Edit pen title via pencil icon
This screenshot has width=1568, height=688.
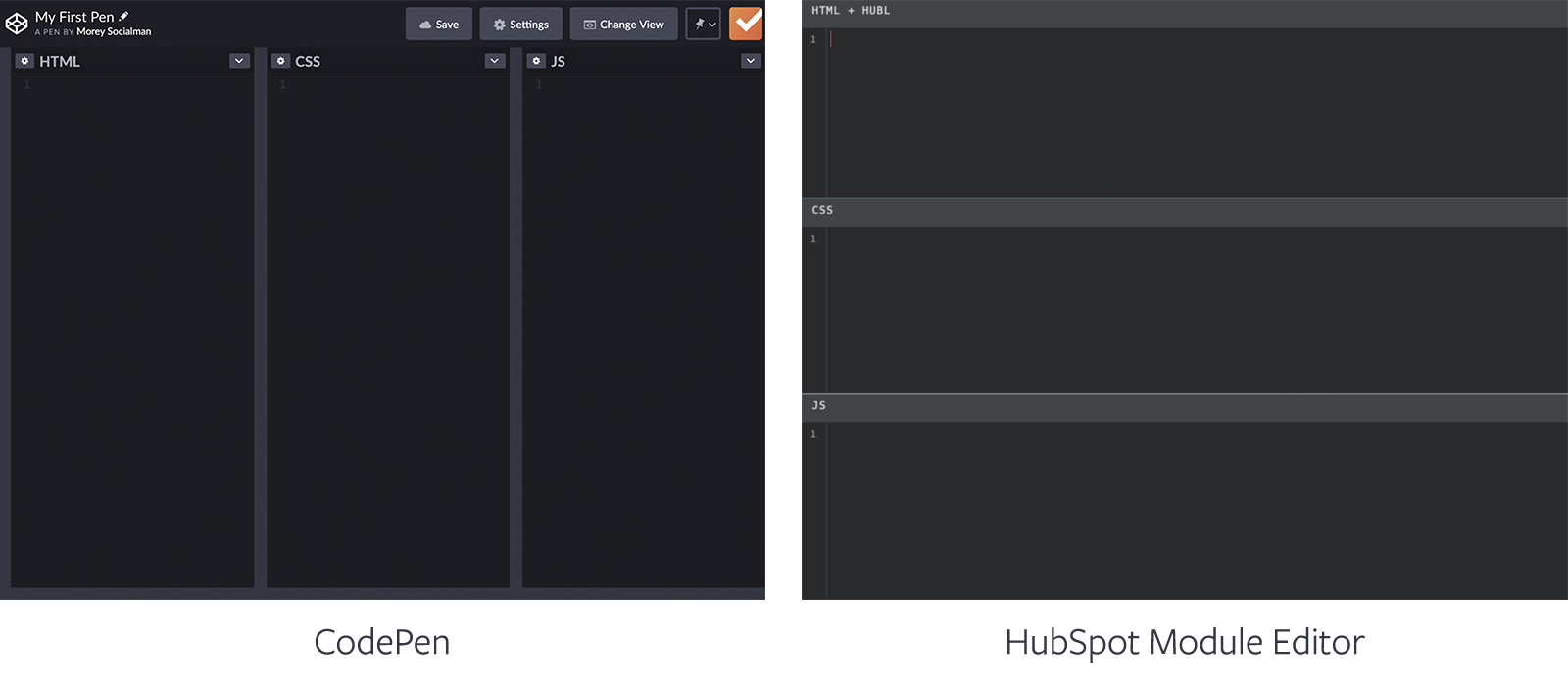(x=123, y=16)
